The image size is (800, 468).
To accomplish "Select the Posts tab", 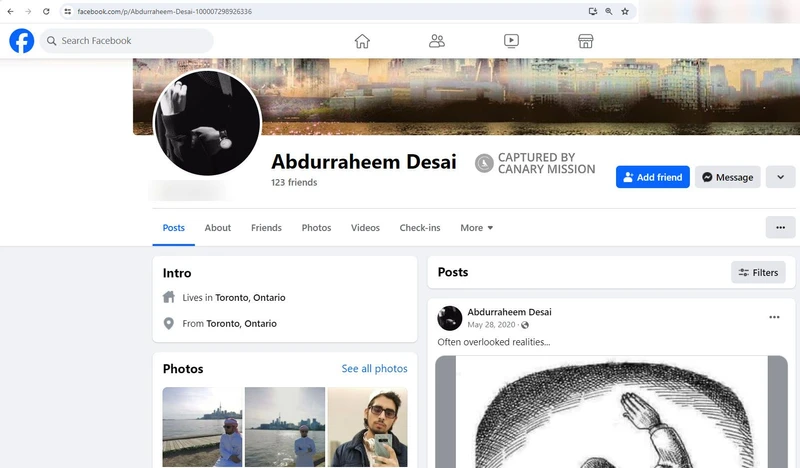I will (x=173, y=228).
